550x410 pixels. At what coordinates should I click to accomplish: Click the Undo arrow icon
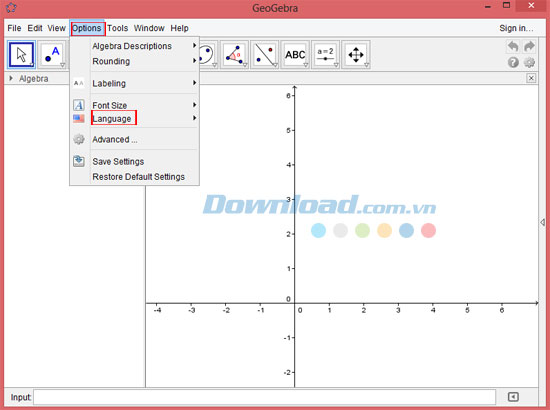513,46
